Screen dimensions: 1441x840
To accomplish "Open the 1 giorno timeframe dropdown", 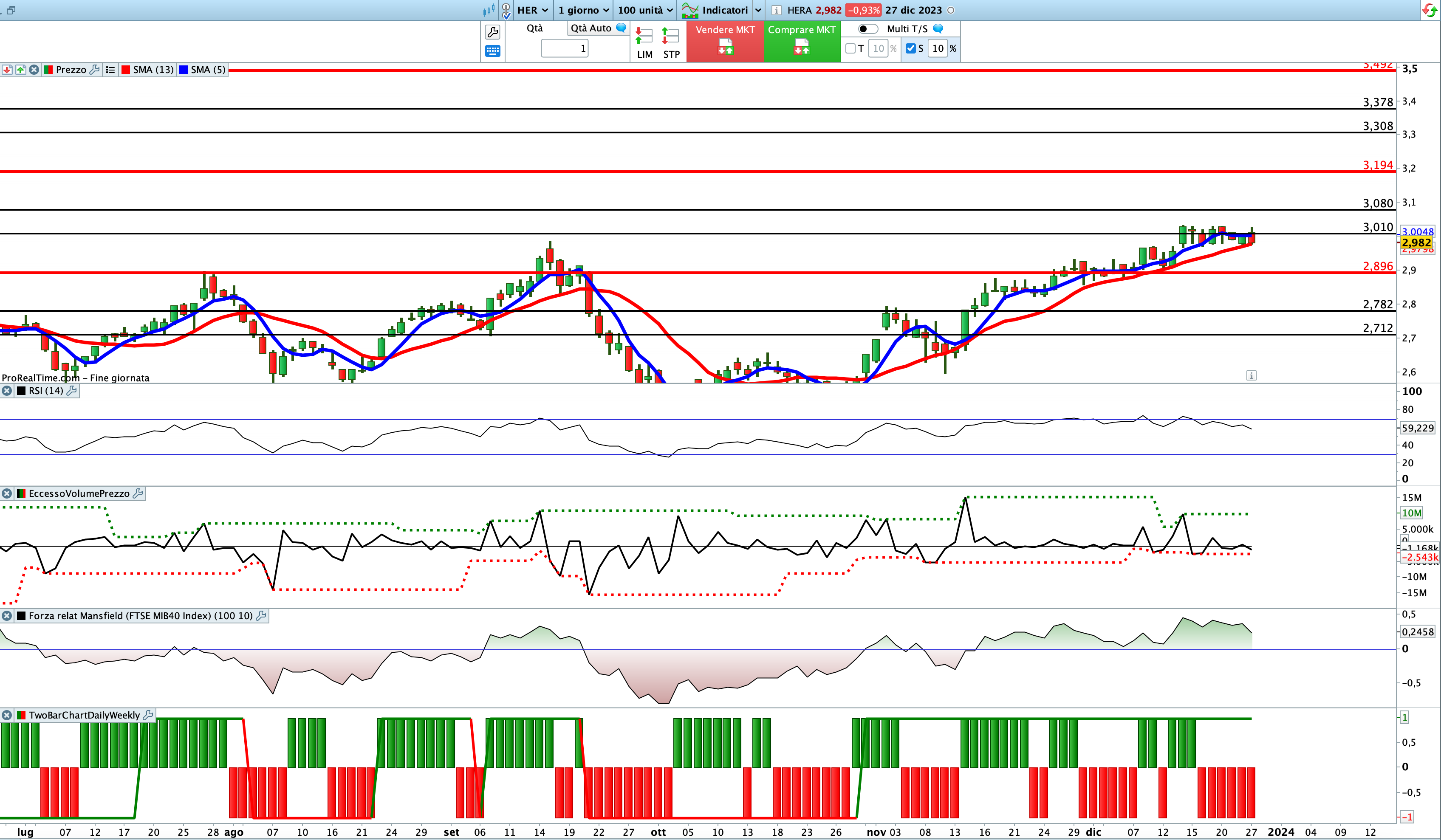I will 583,10.
